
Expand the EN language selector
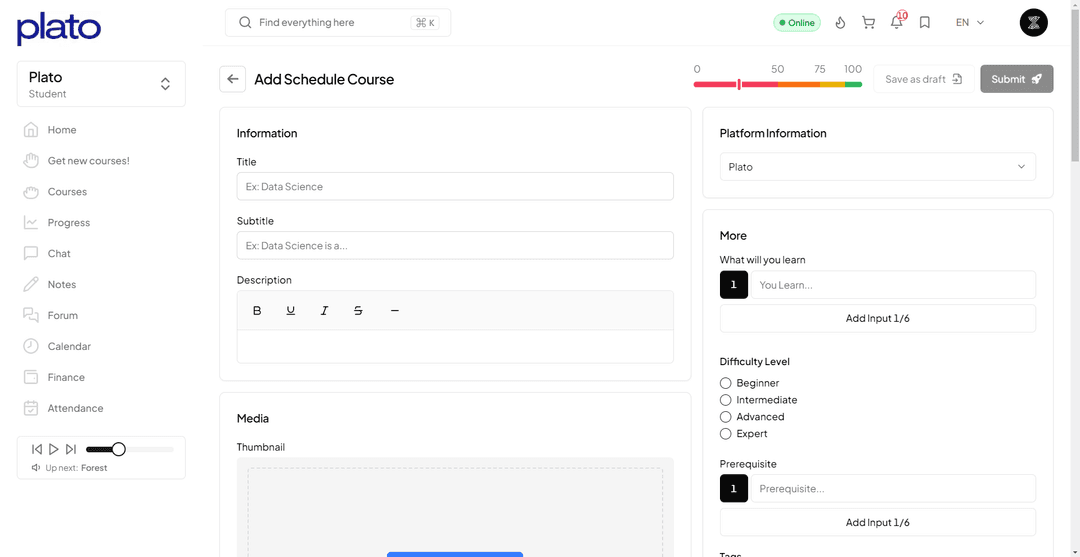tap(969, 22)
